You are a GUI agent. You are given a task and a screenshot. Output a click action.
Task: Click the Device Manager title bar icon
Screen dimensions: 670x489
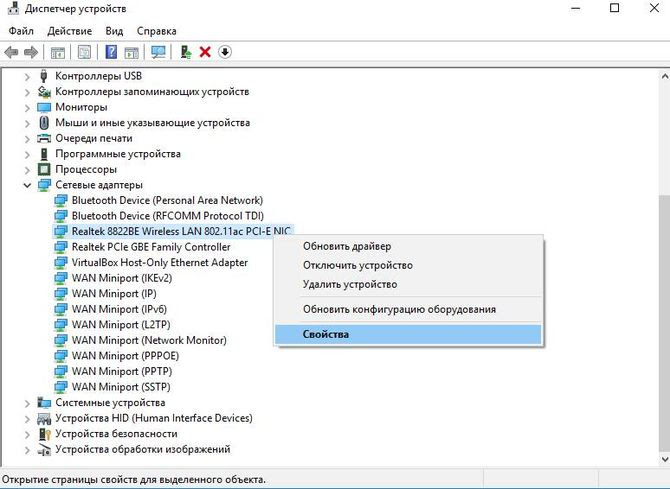coord(14,9)
